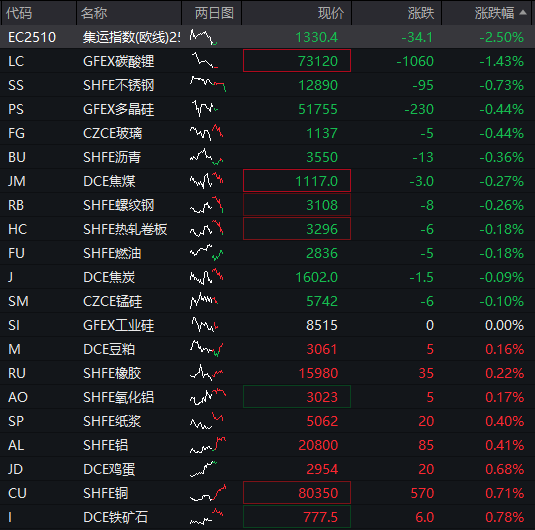The width and height of the screenshot is (535, 530).
Task: Click the BU code cell
Action: (17, 157)
